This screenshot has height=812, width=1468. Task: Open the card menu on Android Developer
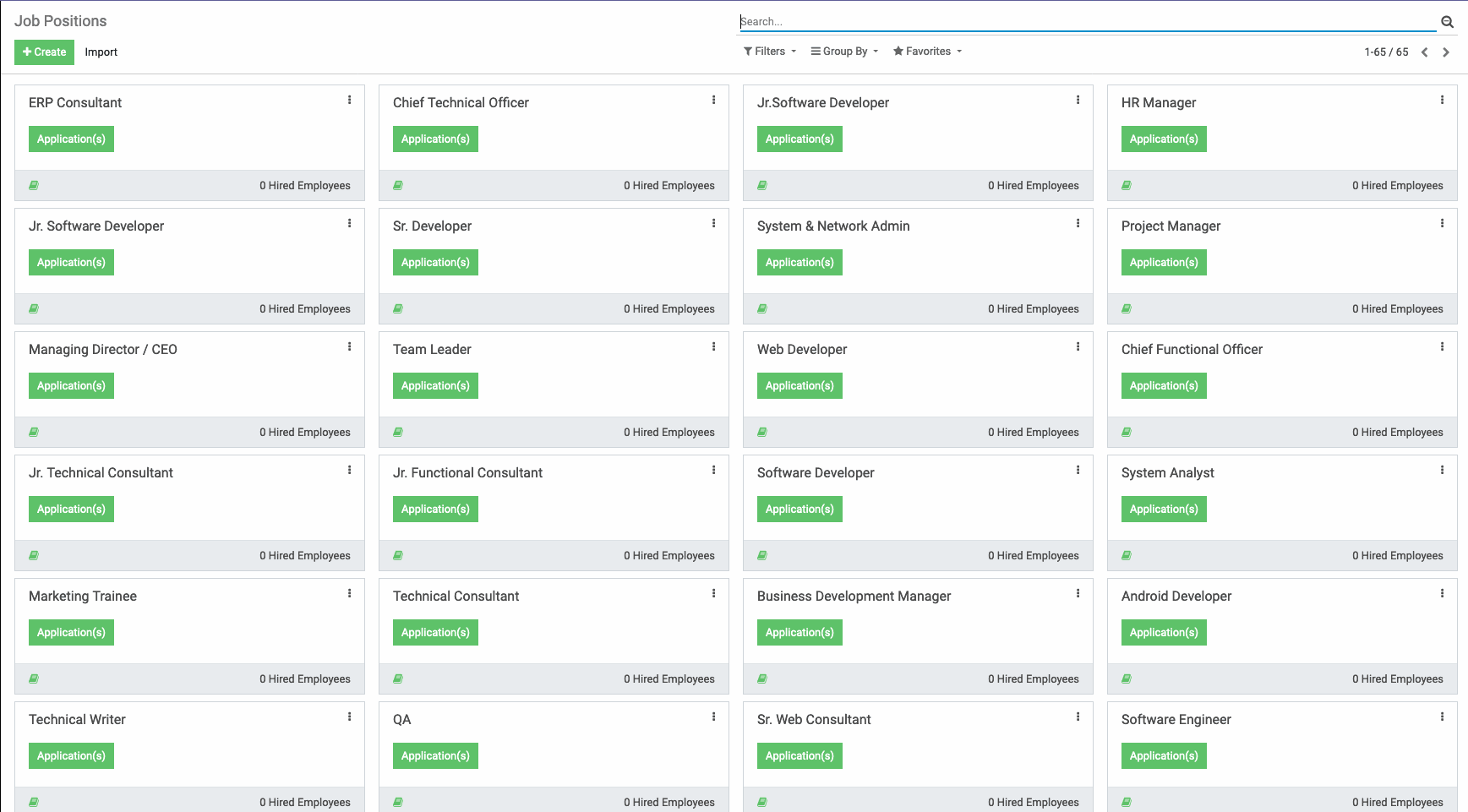(x=1442, y=593)
